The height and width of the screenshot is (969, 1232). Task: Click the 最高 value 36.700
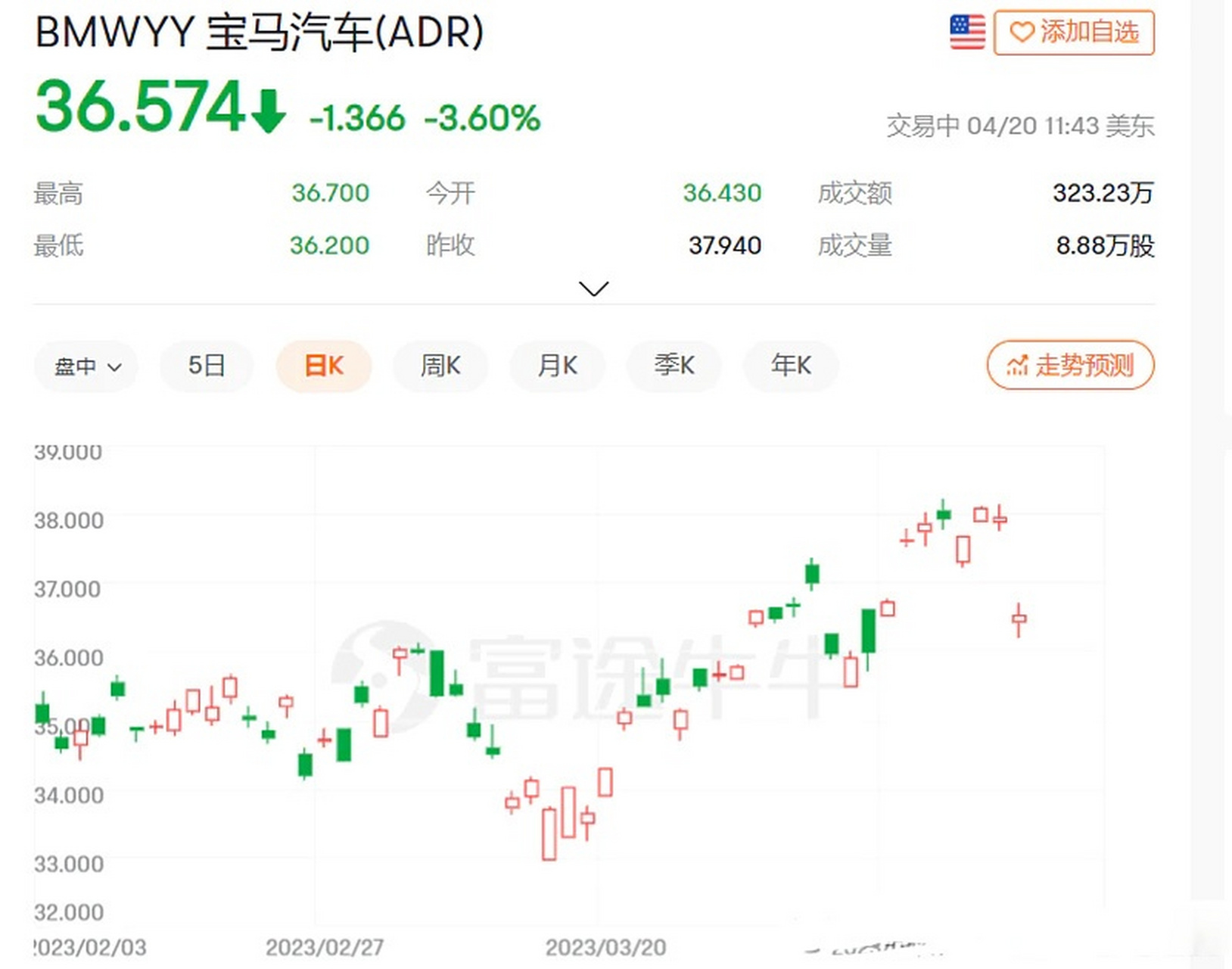331,193
